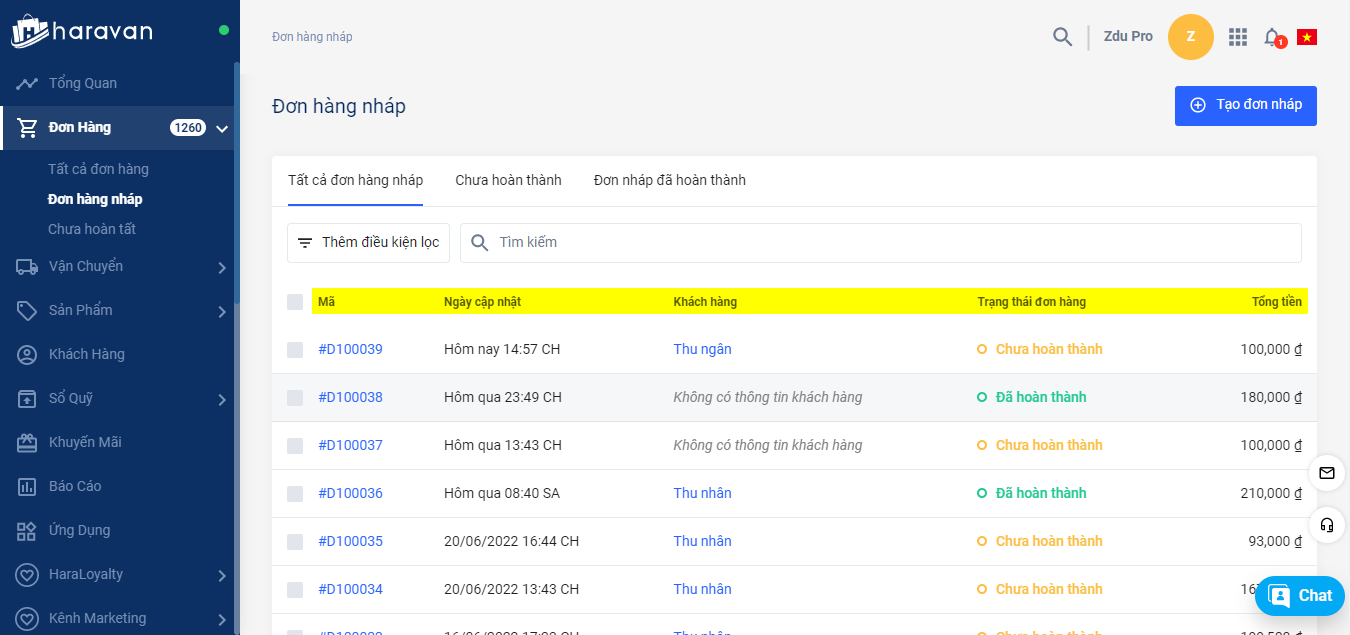Click the mail envelope floating icon
Viewport: 1350px width, 635px height.
(1327, 473)
